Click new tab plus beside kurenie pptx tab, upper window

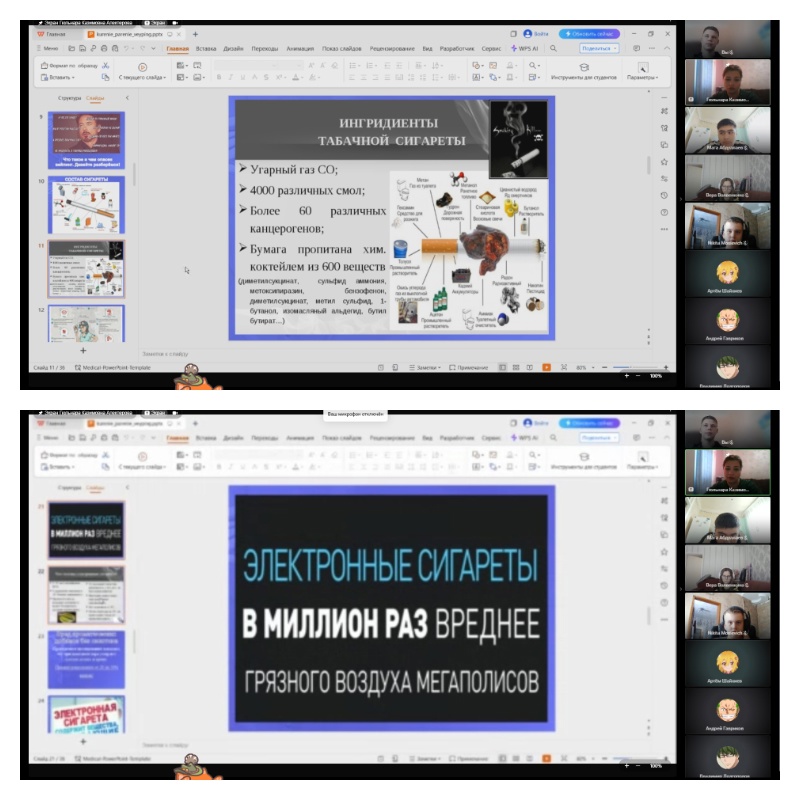195,34
